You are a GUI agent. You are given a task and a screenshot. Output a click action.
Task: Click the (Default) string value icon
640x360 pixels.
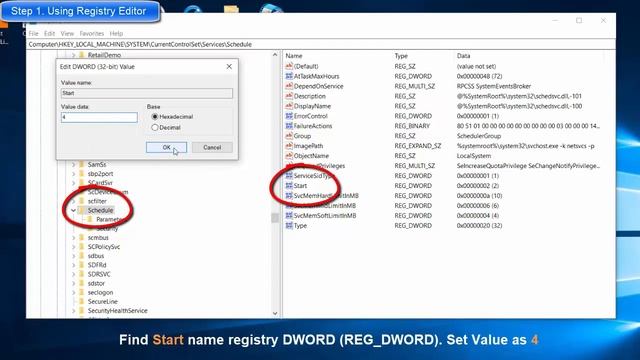[x=289, y=66]
